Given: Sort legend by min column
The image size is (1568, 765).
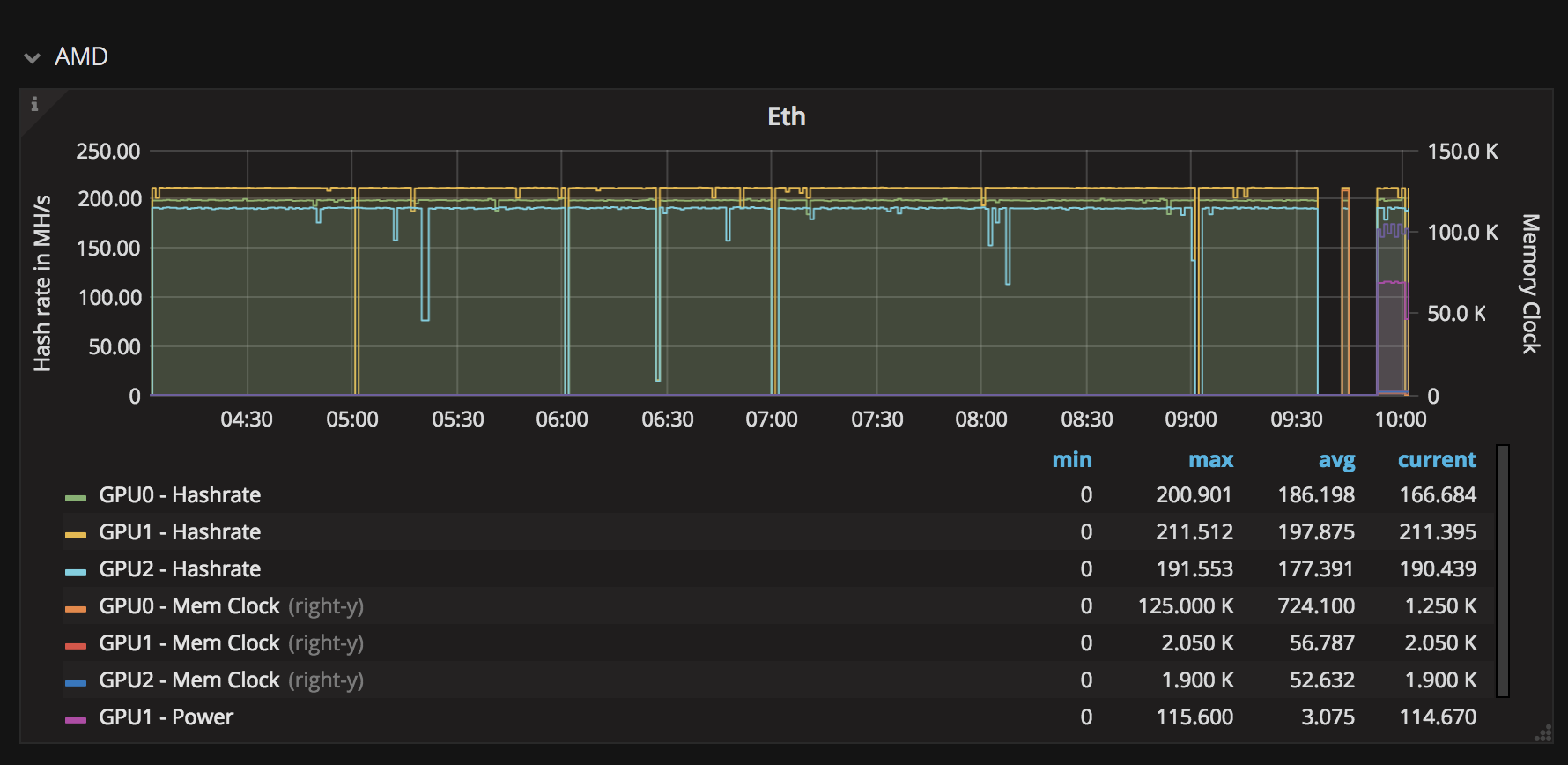Looking at the screenshot, I should click(1071, 460).
